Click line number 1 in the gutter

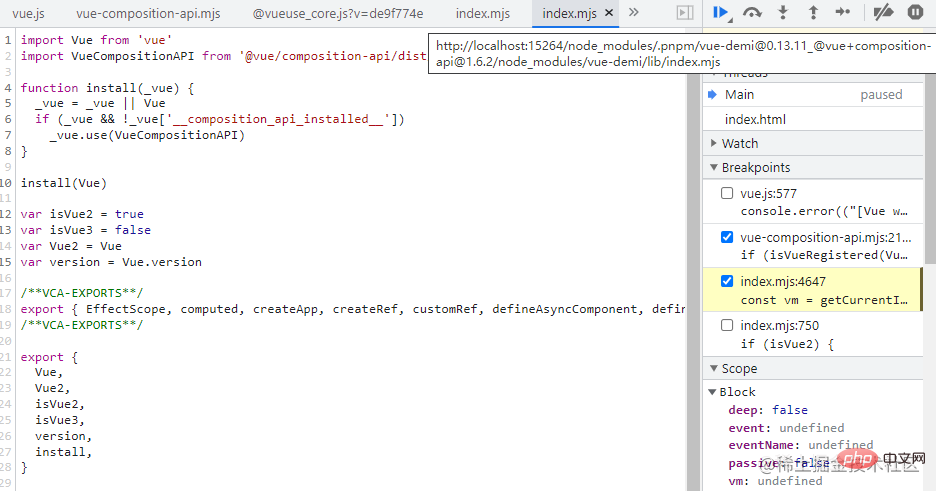[8, 40]
